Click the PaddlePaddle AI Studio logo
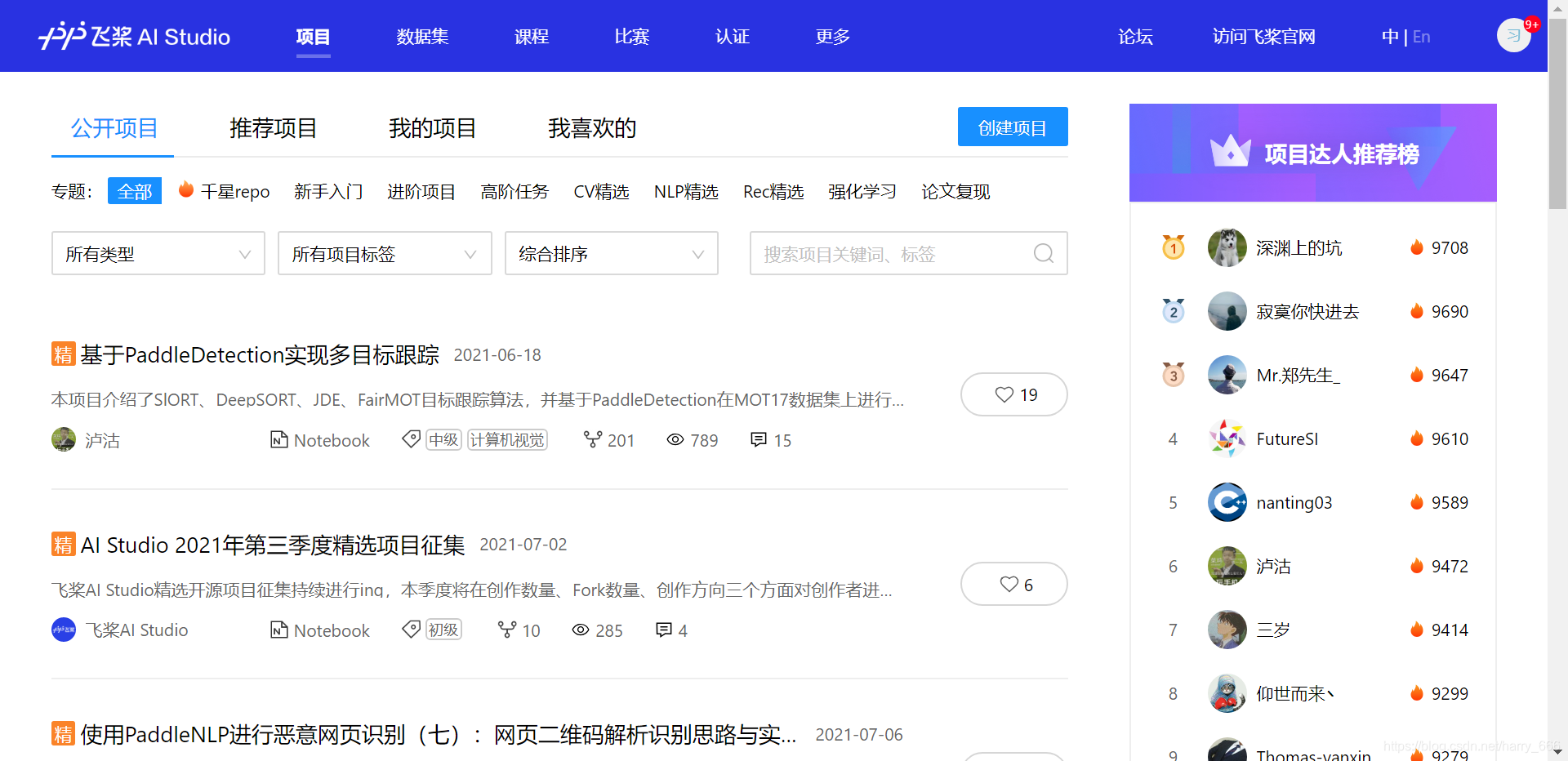The image size is (1568, 761). point(134,36)
